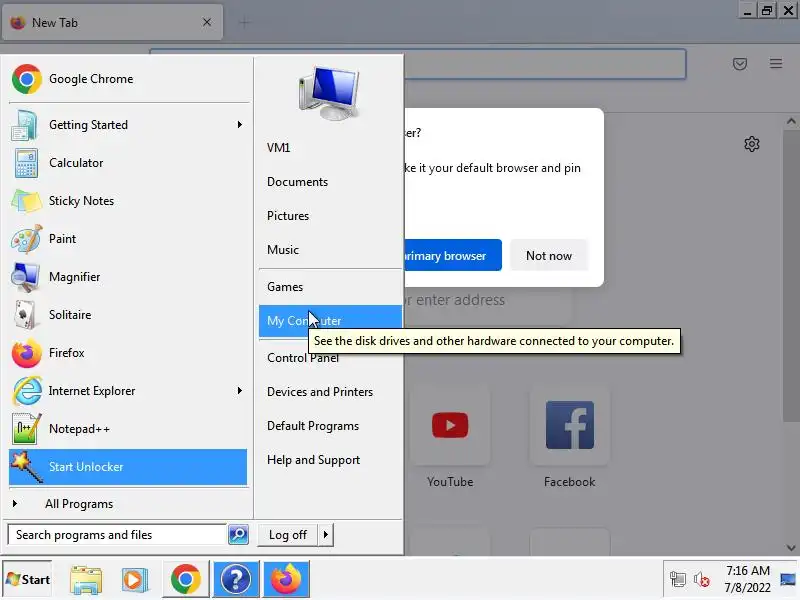Click the Firefox address bar
Viewport: 800px width, 600px height.
[x=545, y=64]
